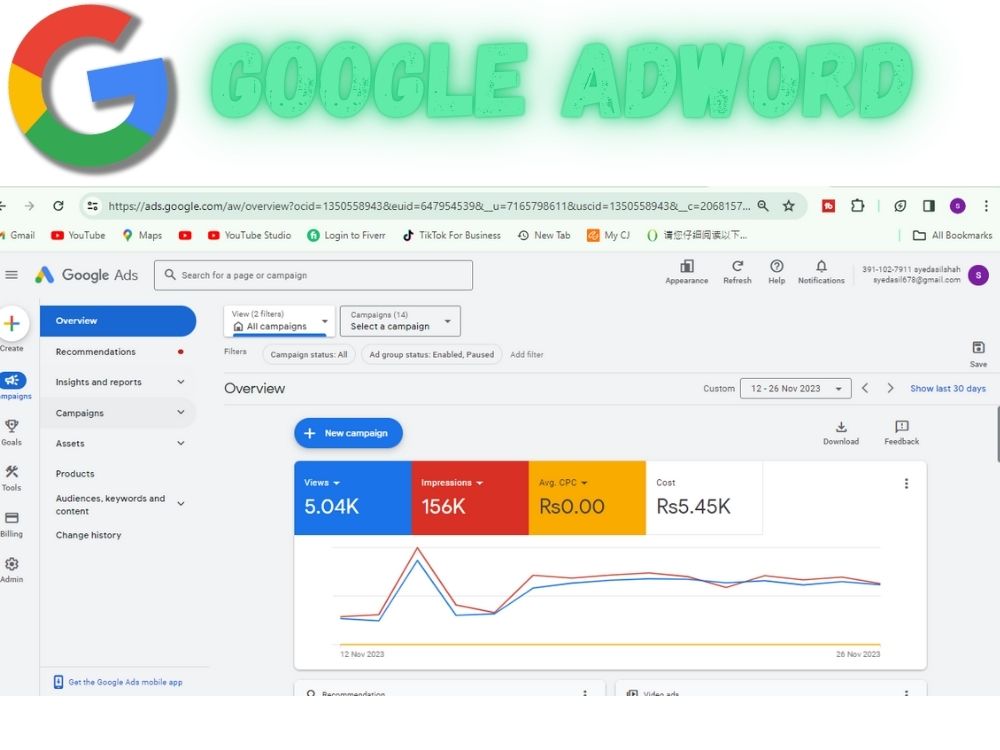1000x750 pixels.
Task: Open the browser Extensions puzzle icon
Action: [x=857, y=205]
